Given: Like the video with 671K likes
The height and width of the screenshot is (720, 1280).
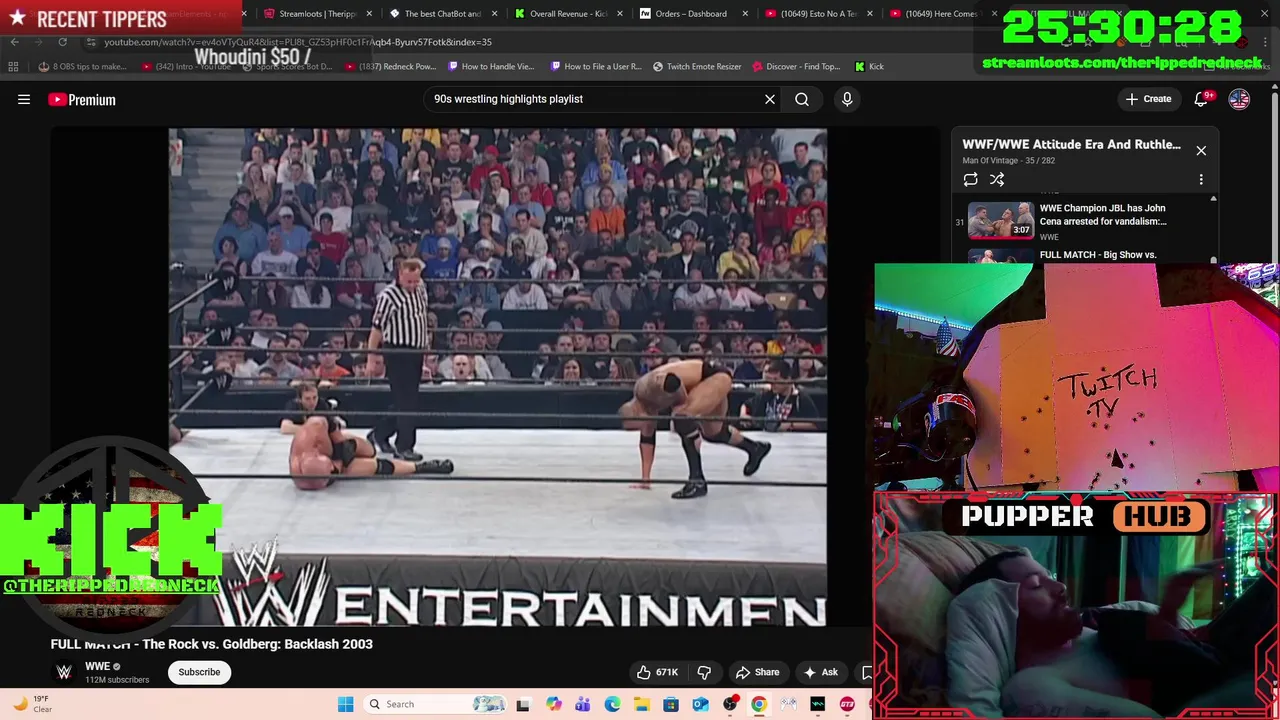Looking at the screenshot, I should [x=658, y=672].
